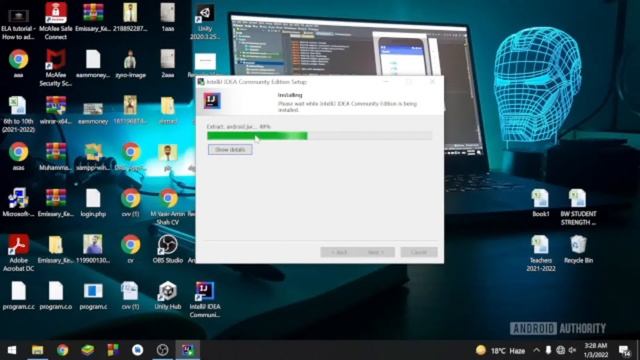This screenshot has height=360, width=640.
Task: Select the zyro-image desktop icon
Action: [x=130, y=64]
